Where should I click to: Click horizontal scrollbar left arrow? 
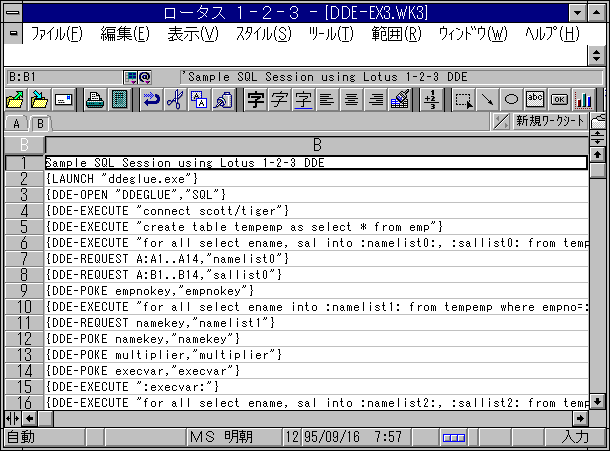click(30, 419)
